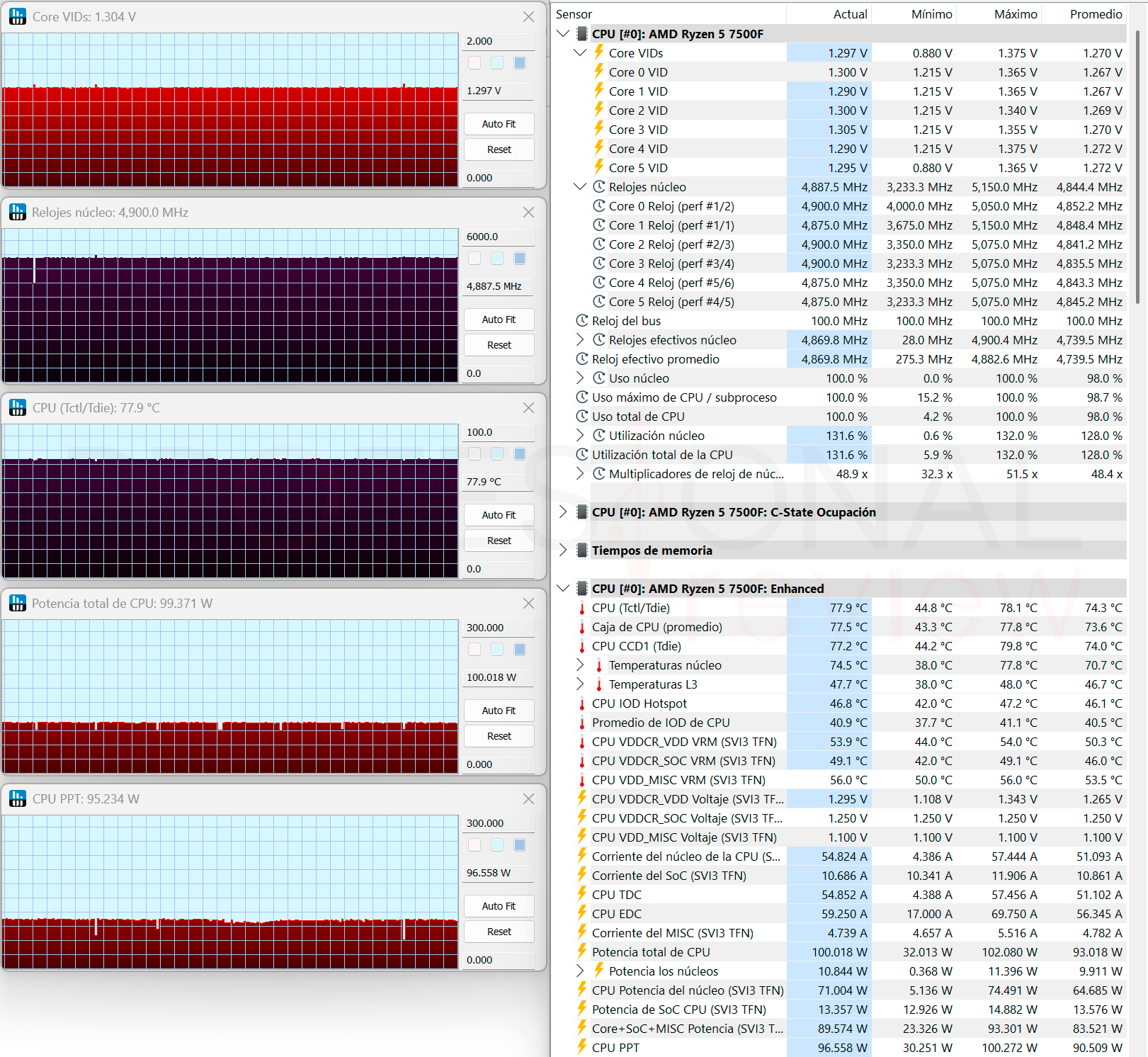
Task: Click chip icon beside Tiempos de memoria
Action: coord(582,550)
